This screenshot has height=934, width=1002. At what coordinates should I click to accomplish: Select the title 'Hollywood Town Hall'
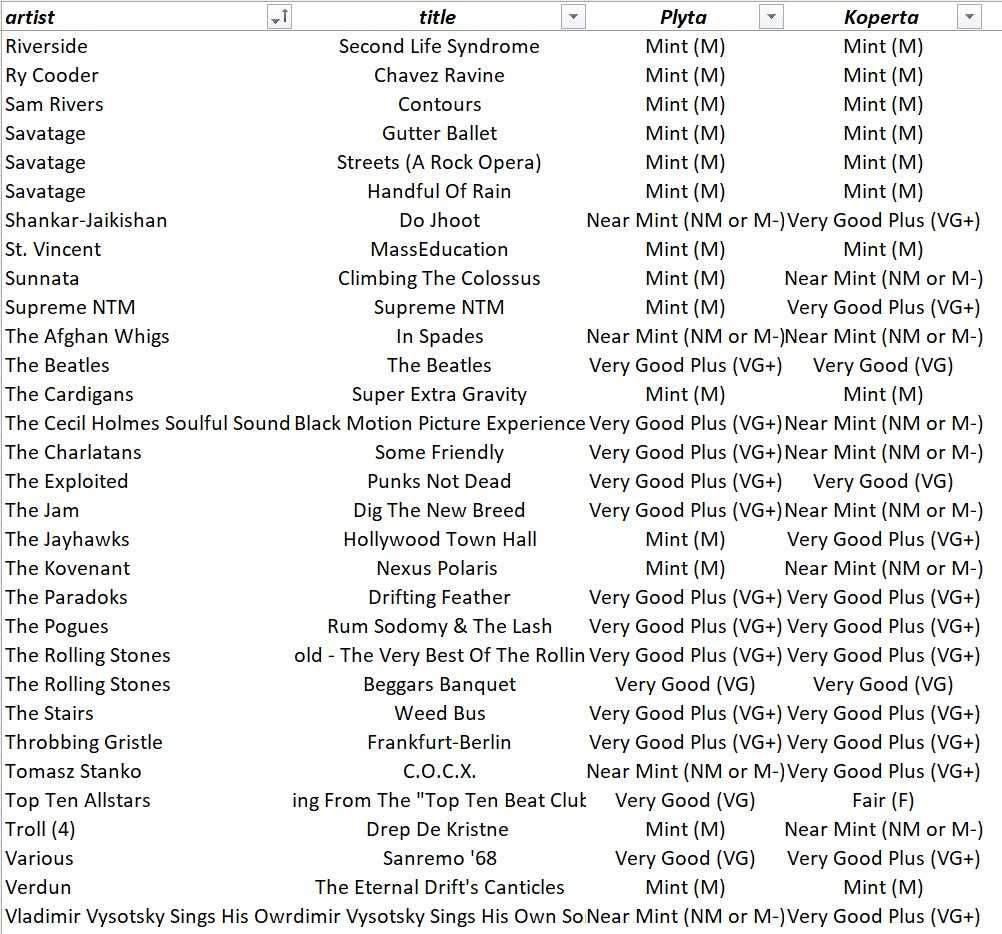click(440, 539)
